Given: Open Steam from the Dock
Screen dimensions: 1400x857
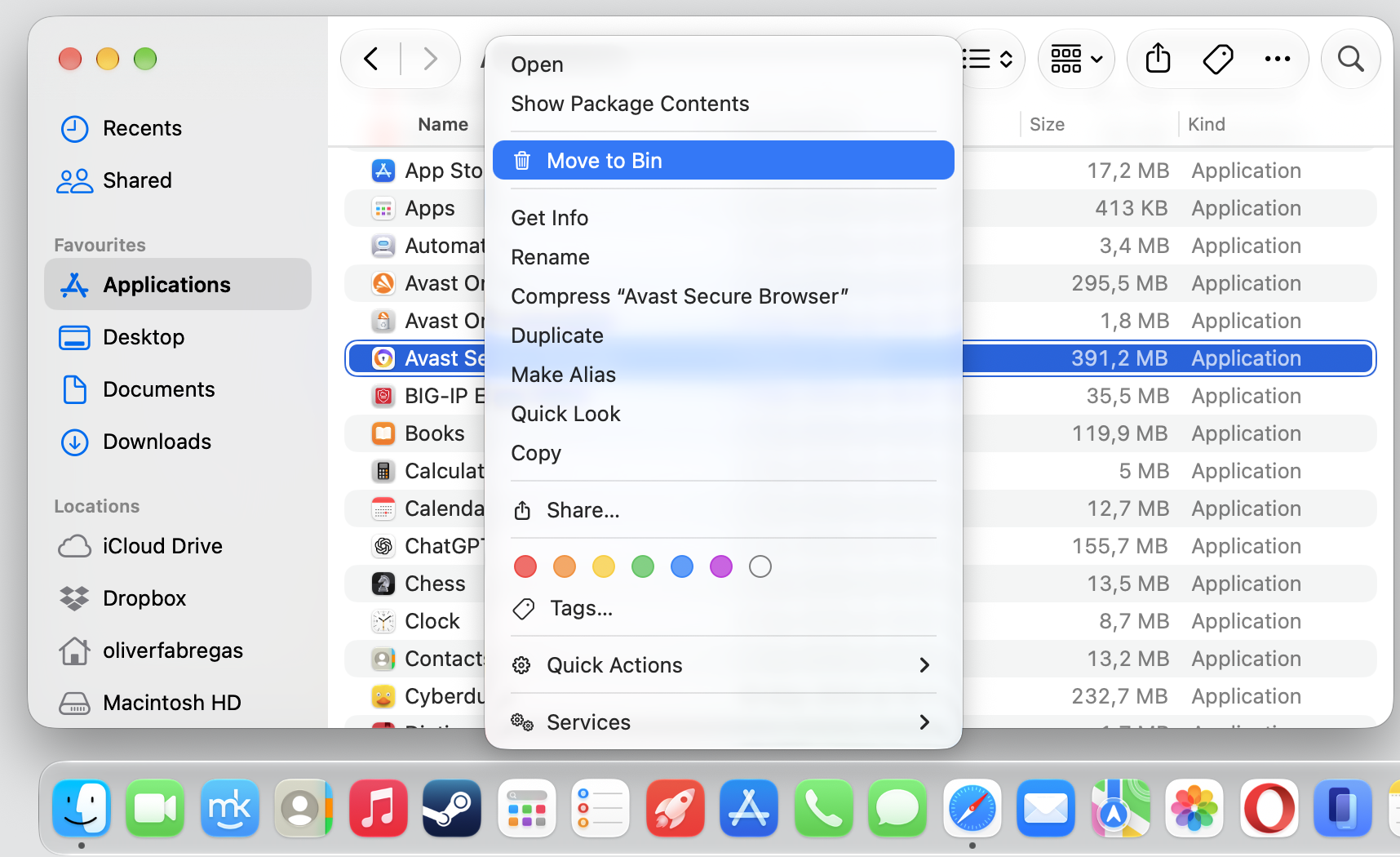Looking at the screenshot, I should tap(452, 808).
